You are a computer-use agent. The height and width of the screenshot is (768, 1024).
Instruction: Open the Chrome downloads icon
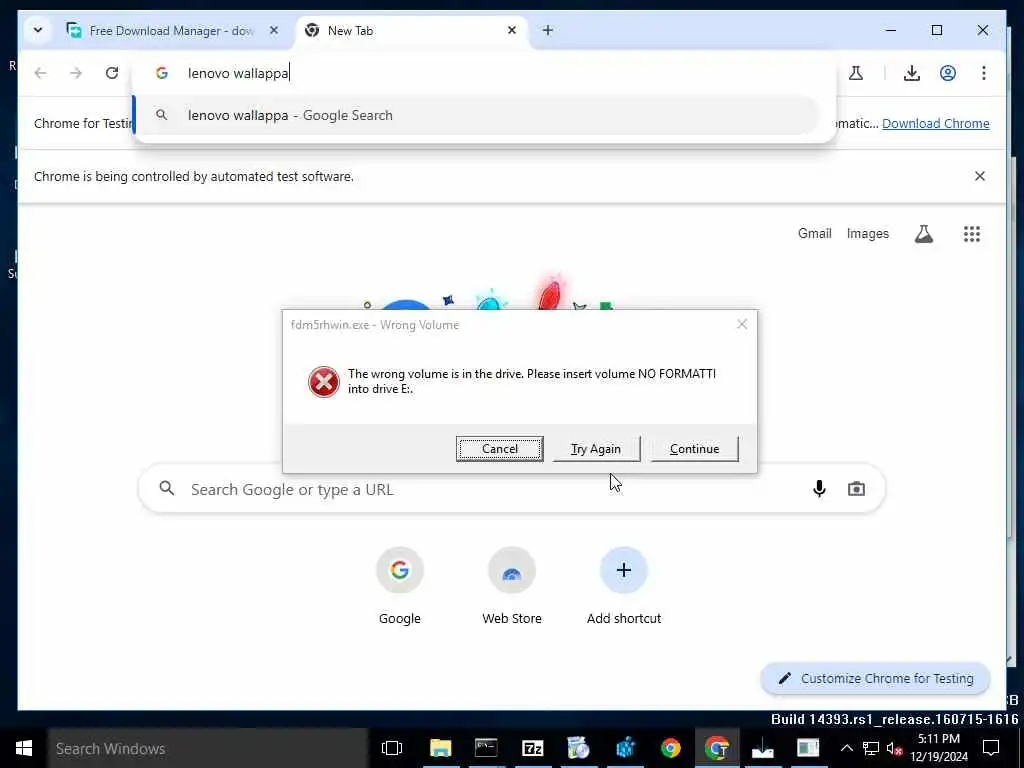(912, 73)
